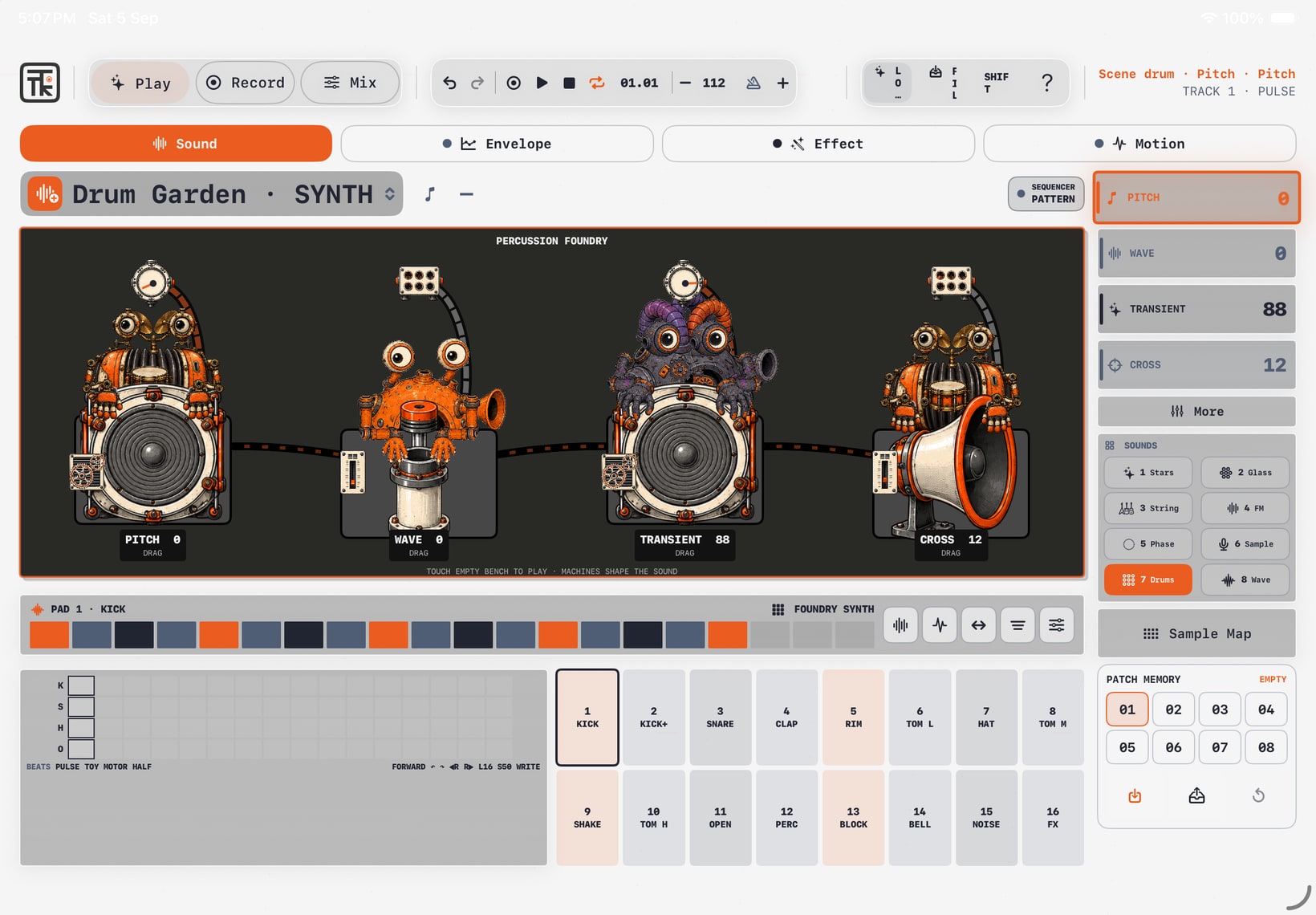Open the Sample Map
1316x915 pixels.
click(1196, 634)
